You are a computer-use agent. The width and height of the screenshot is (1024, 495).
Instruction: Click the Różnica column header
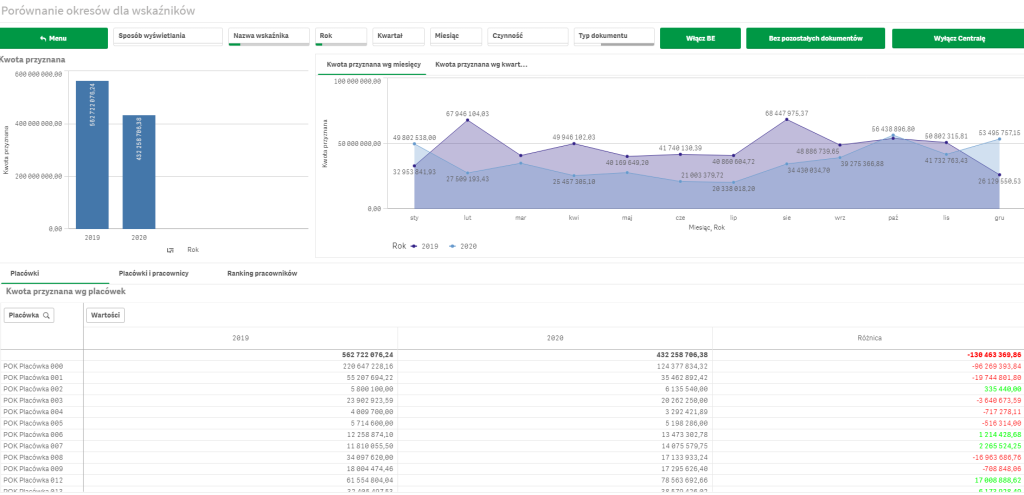(x=868, y=338)
